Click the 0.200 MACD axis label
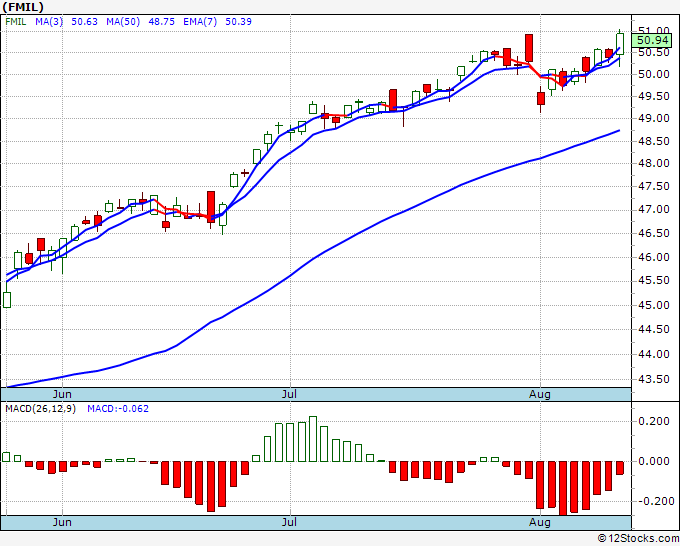This screenshot has width=680, height=546. 654,421
